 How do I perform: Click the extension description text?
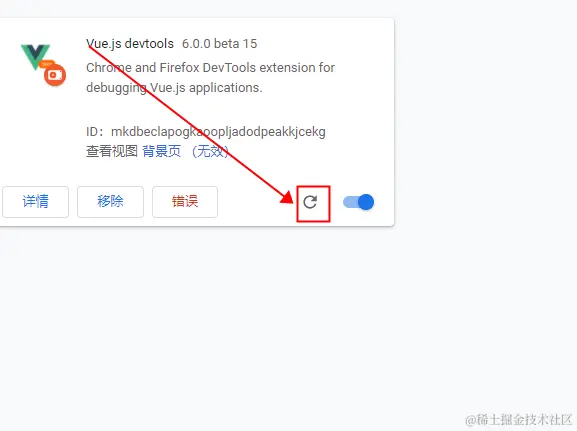click(210, 78)
